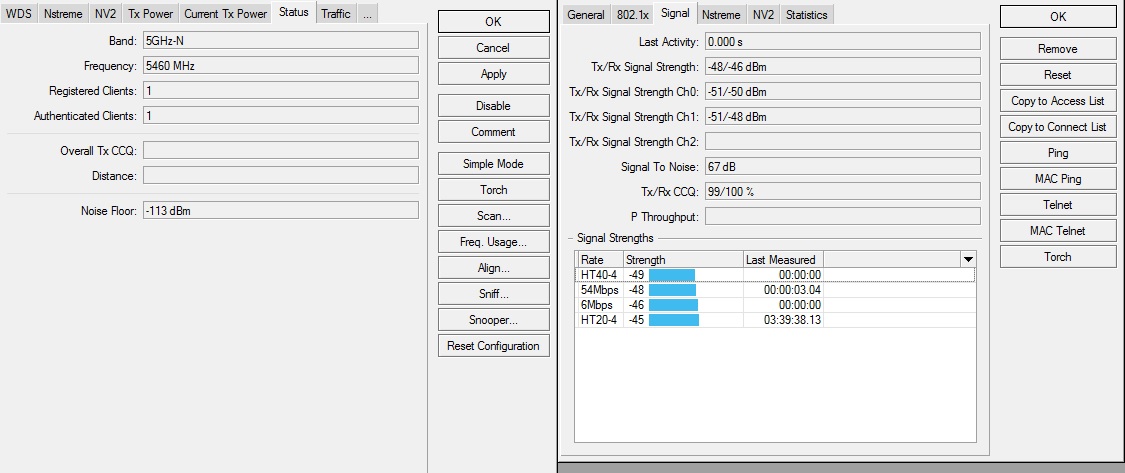Click the MAC Telnet button
1125x473 pixels.
click(x=1058, y=230)
